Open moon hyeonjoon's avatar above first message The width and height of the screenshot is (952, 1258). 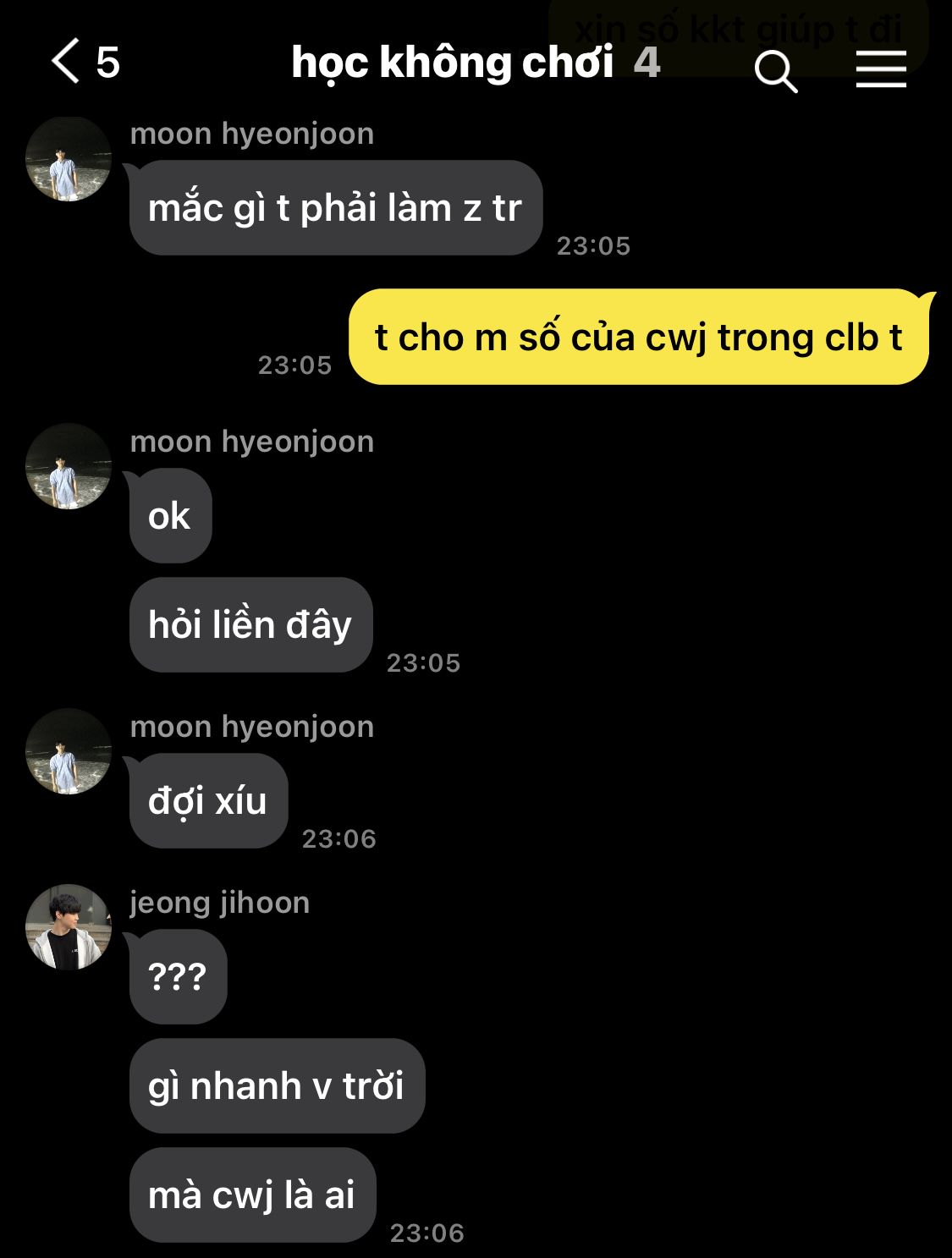coord(69,159)
